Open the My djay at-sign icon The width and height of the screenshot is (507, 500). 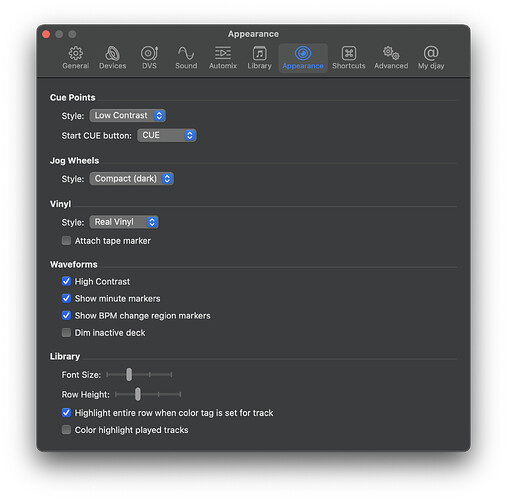(x=431, y=53)
